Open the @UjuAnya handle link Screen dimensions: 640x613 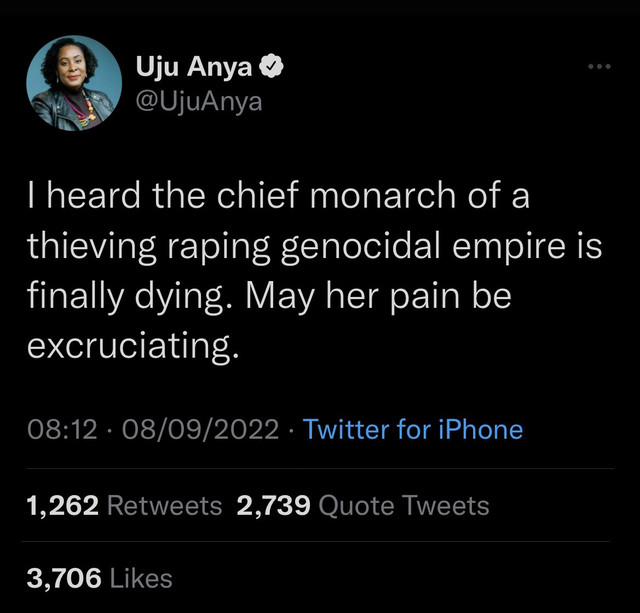point(199,101)
